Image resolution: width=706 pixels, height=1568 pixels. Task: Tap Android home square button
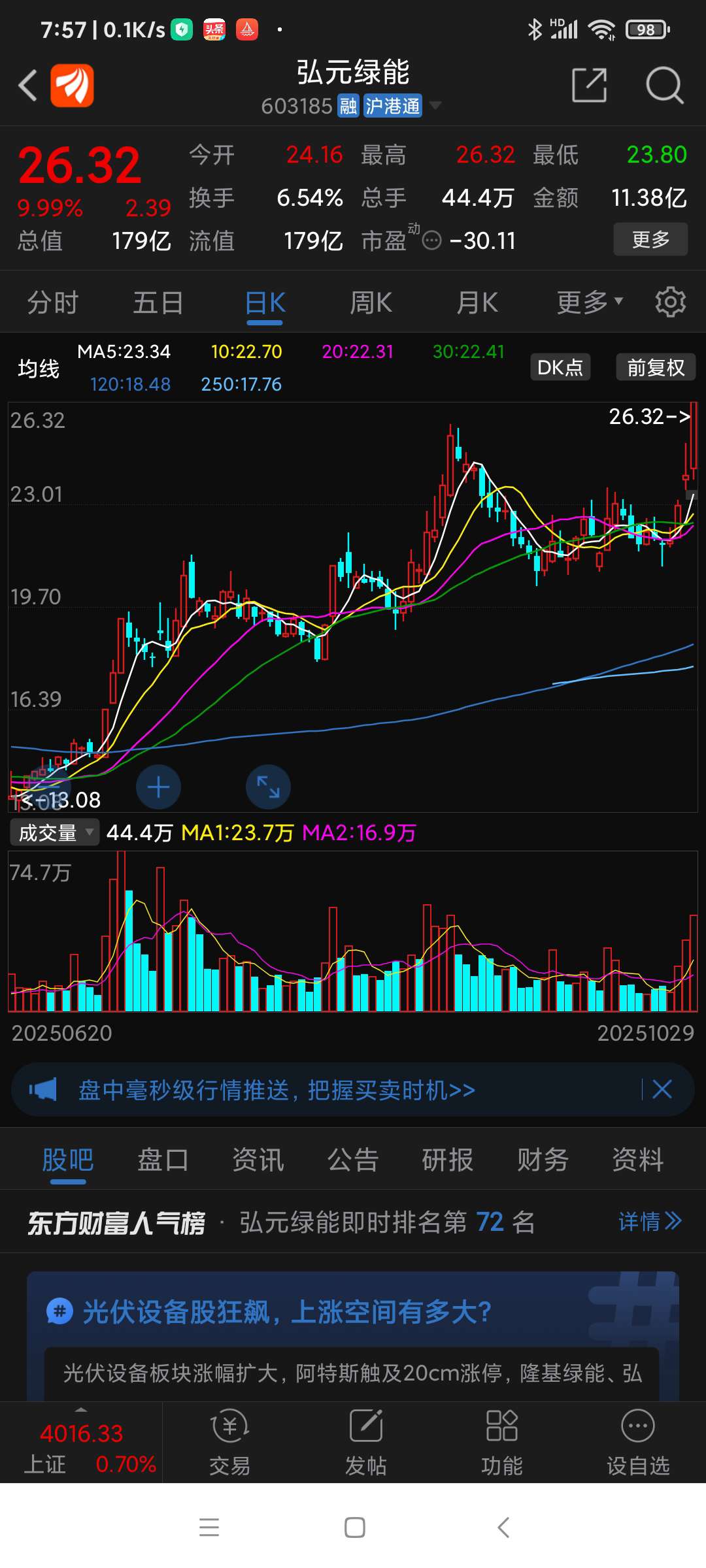pos(354,1527)
